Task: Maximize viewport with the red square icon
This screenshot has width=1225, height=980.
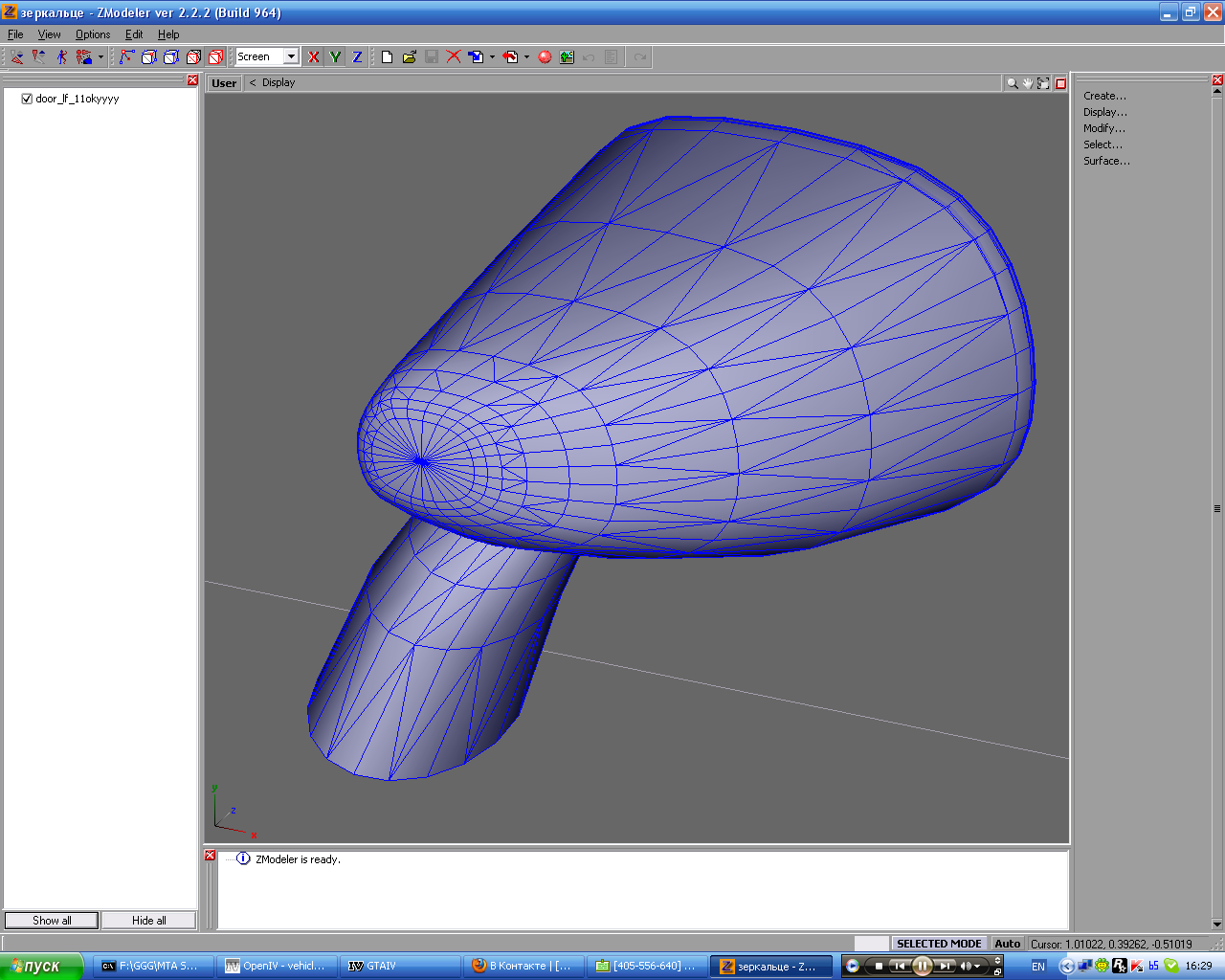Action: 1060,83
